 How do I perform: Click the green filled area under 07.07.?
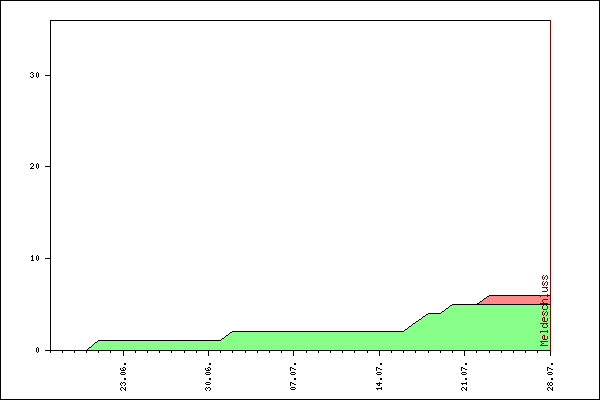pyautogui.click(x=294, y=341)
